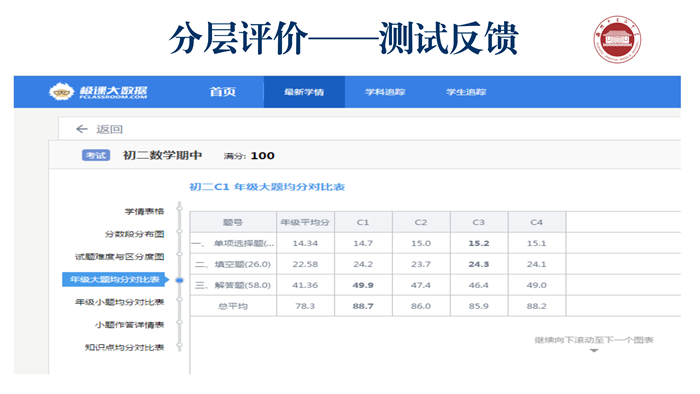
Task: Click the timeline dot beside 学情表格
Action: (179, 208)
